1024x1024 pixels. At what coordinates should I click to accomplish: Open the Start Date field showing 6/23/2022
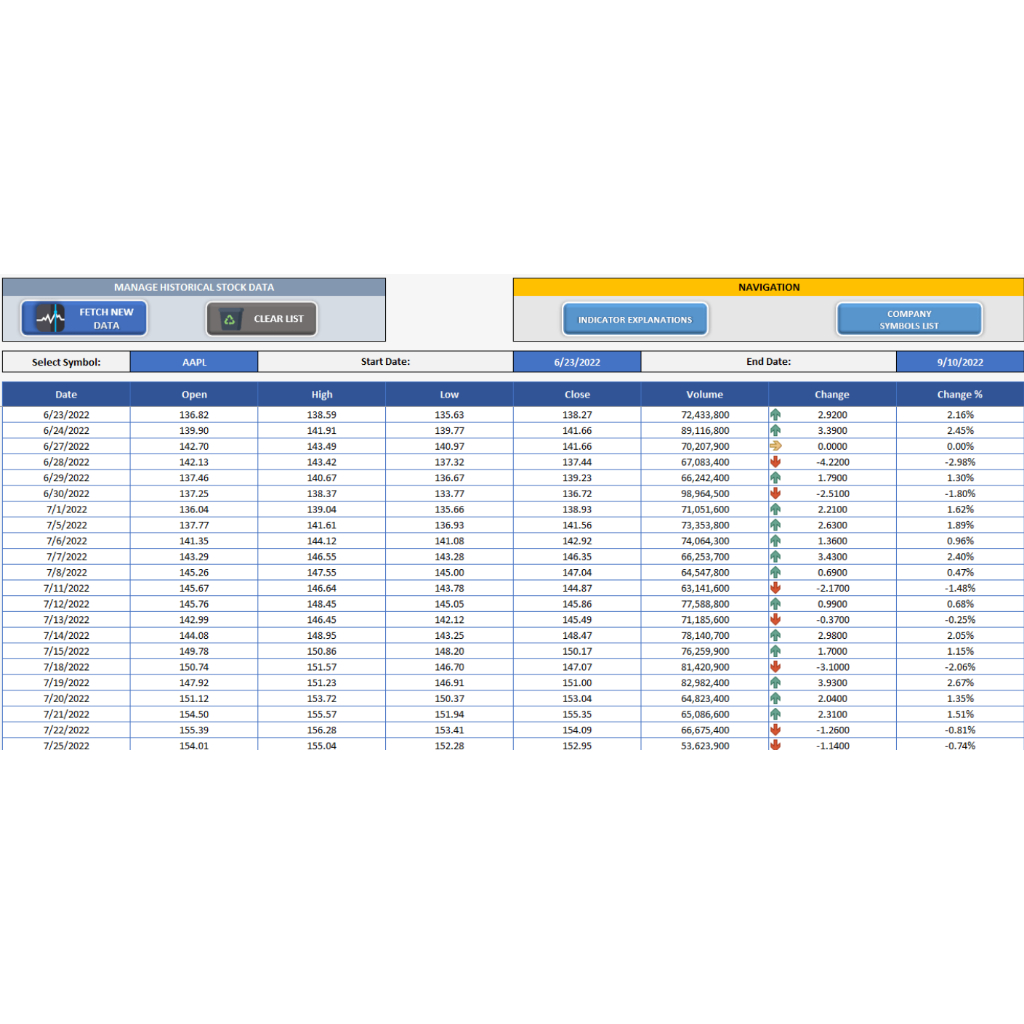(x=577, y=361)
